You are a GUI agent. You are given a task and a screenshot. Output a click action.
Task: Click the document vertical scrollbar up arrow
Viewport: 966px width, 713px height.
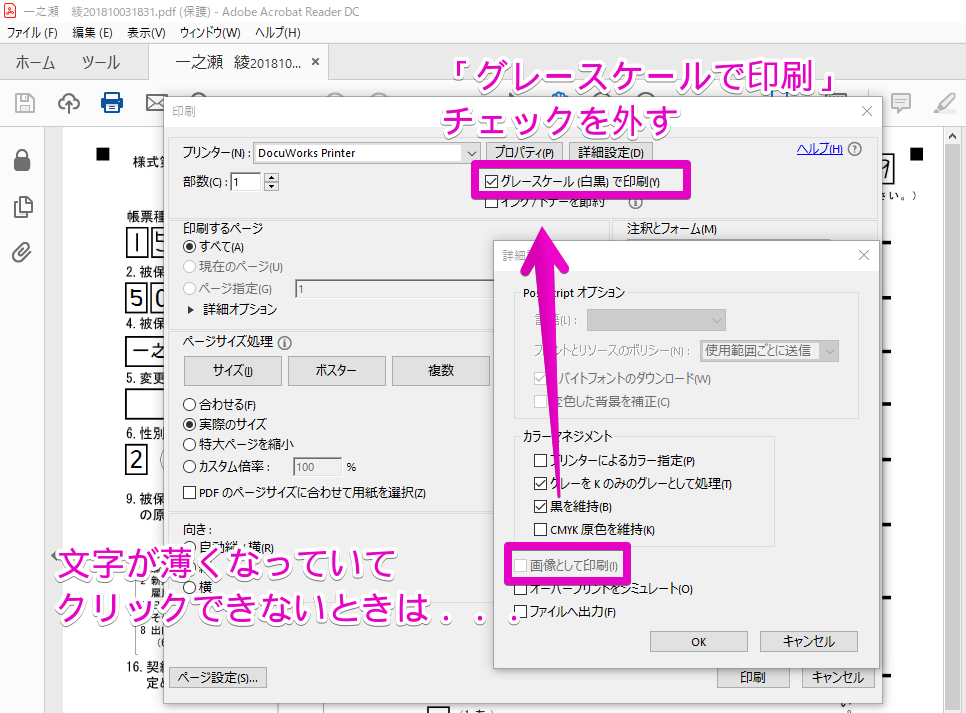coord(952,136)
